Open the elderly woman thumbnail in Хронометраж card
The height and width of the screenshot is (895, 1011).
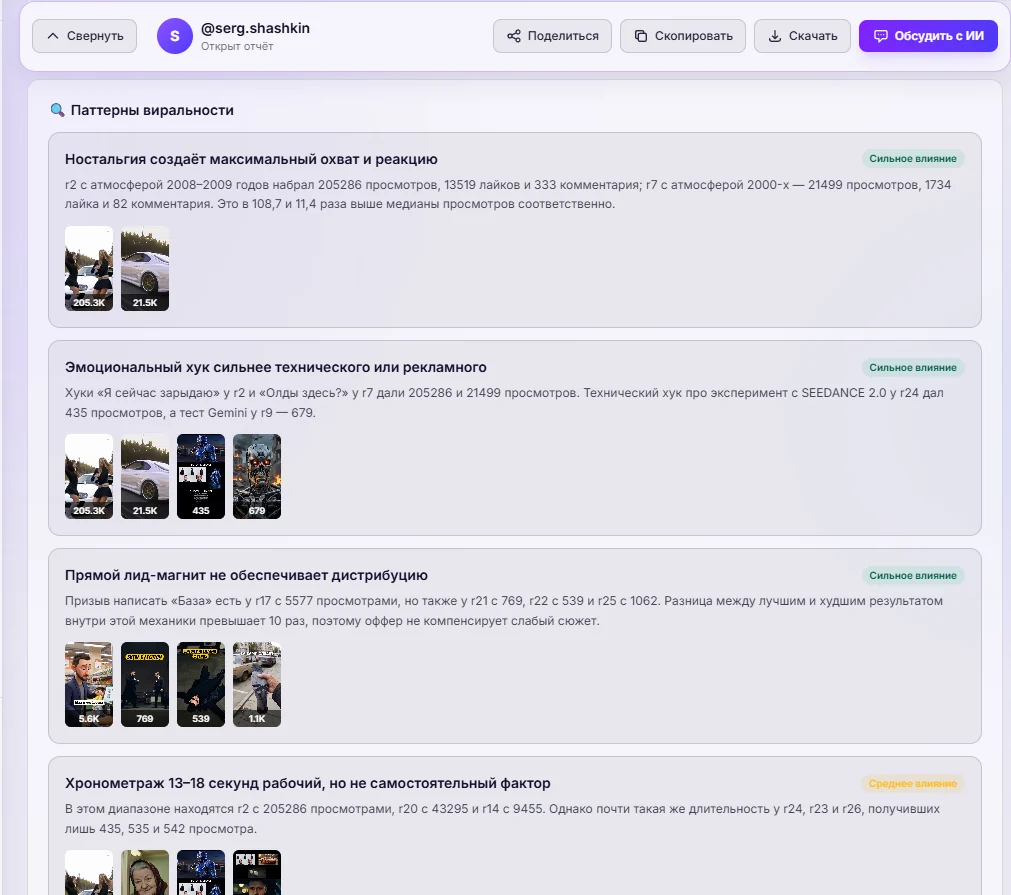(x=145, y=872)
